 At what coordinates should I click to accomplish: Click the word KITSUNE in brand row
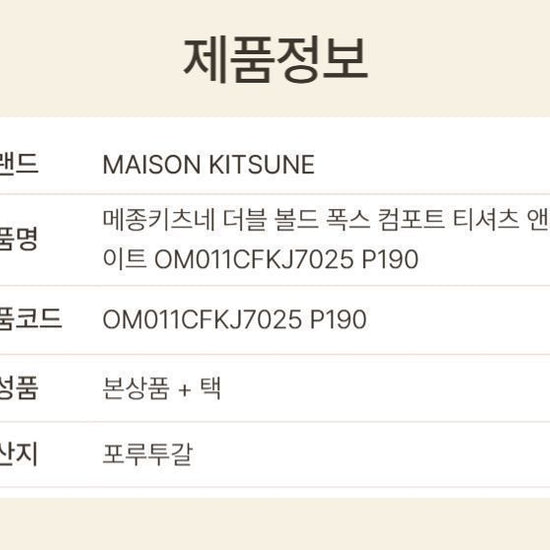(262, 165)
